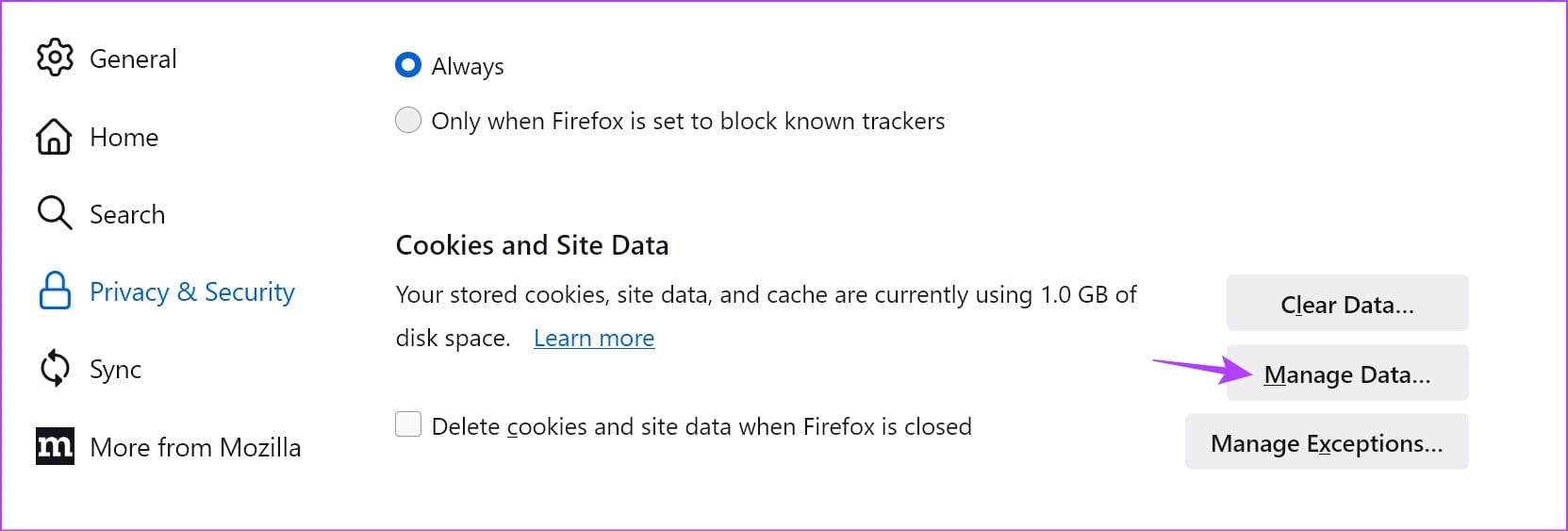Viewport: 1568px width, 531px height.
Task: Click the circular arrows Sync icon
Action: [x=55, y=369]
